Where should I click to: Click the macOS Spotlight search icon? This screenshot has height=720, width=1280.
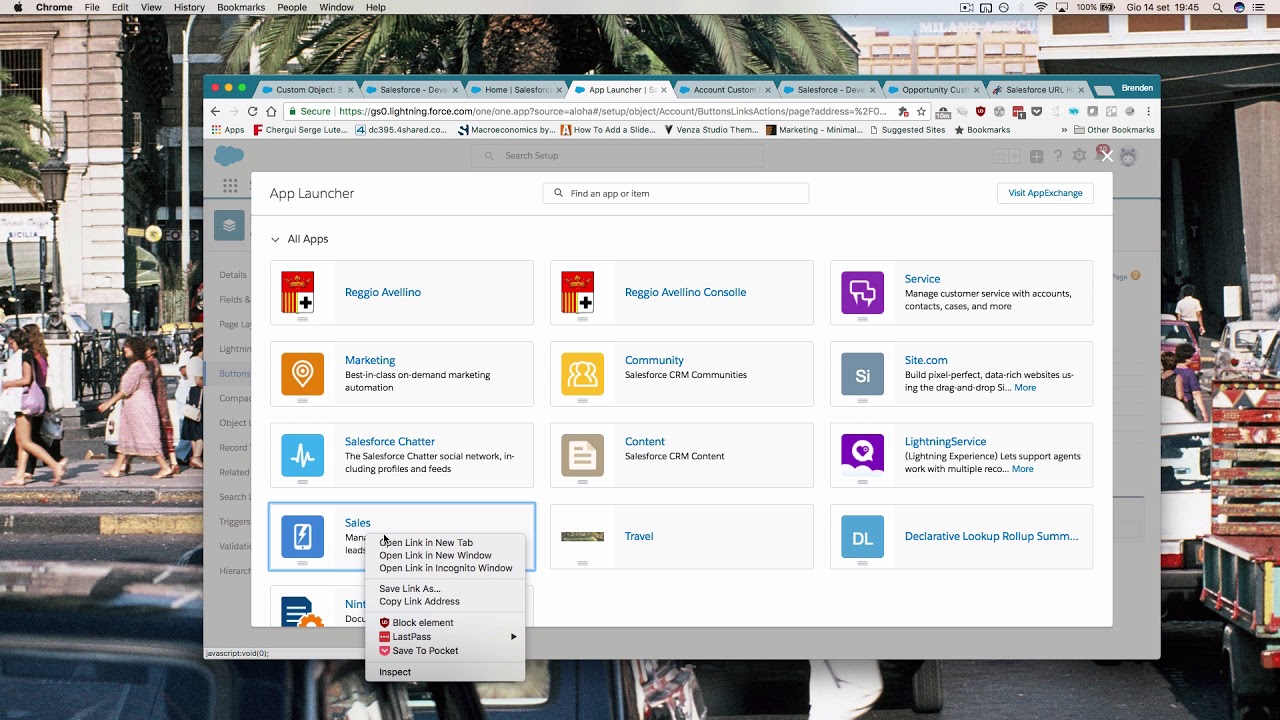pos(1217,7)
